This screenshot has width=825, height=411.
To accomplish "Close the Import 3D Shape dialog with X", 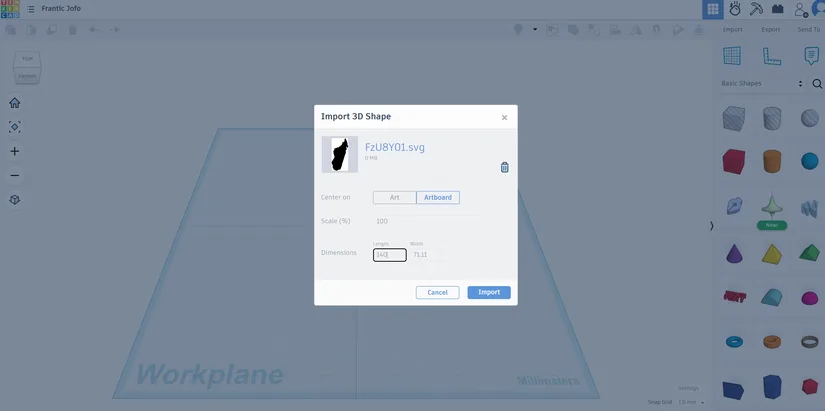I will coord(504,117).
